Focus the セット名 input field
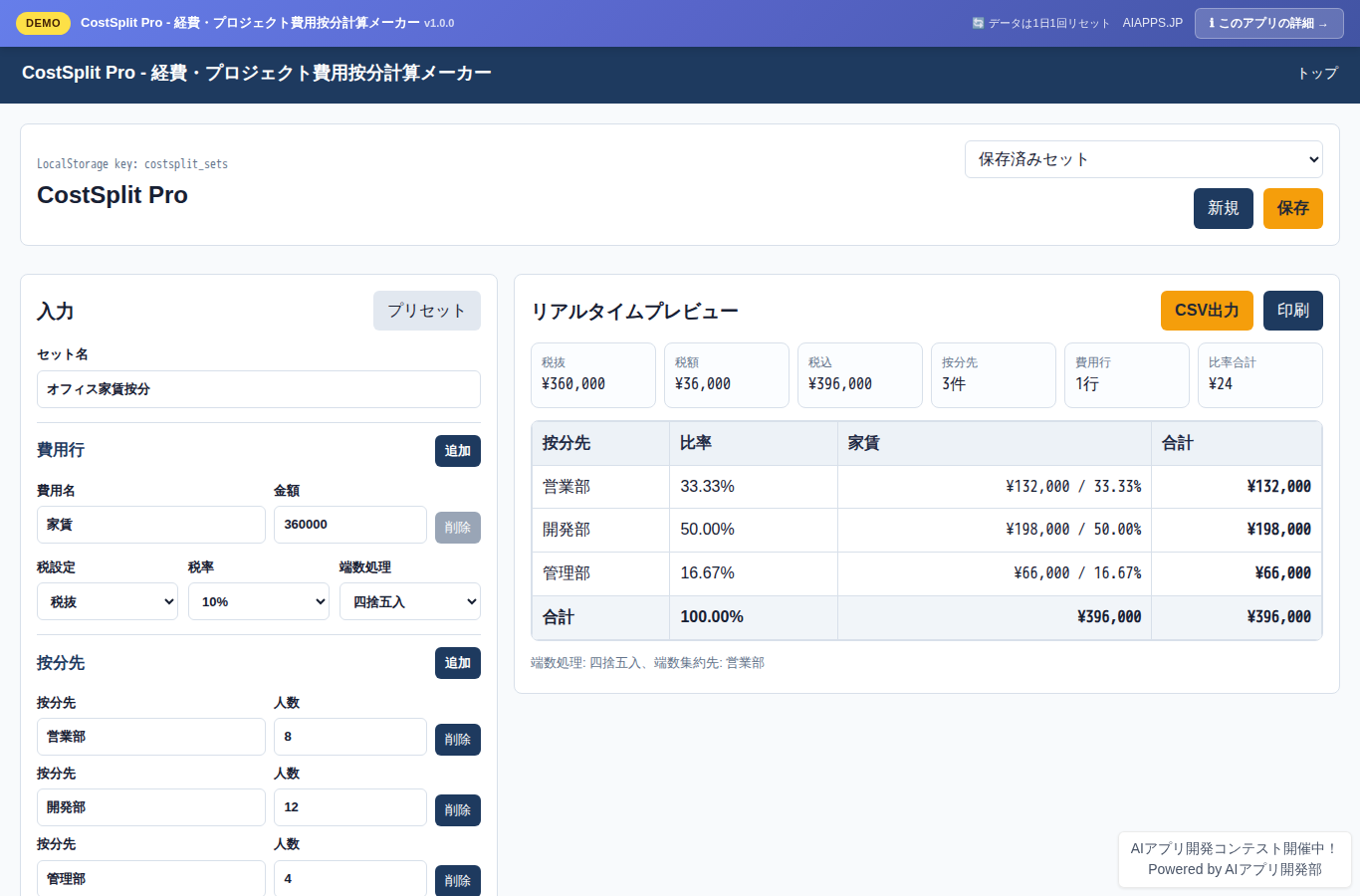1360x896 pixels. (x=259, y=389)
